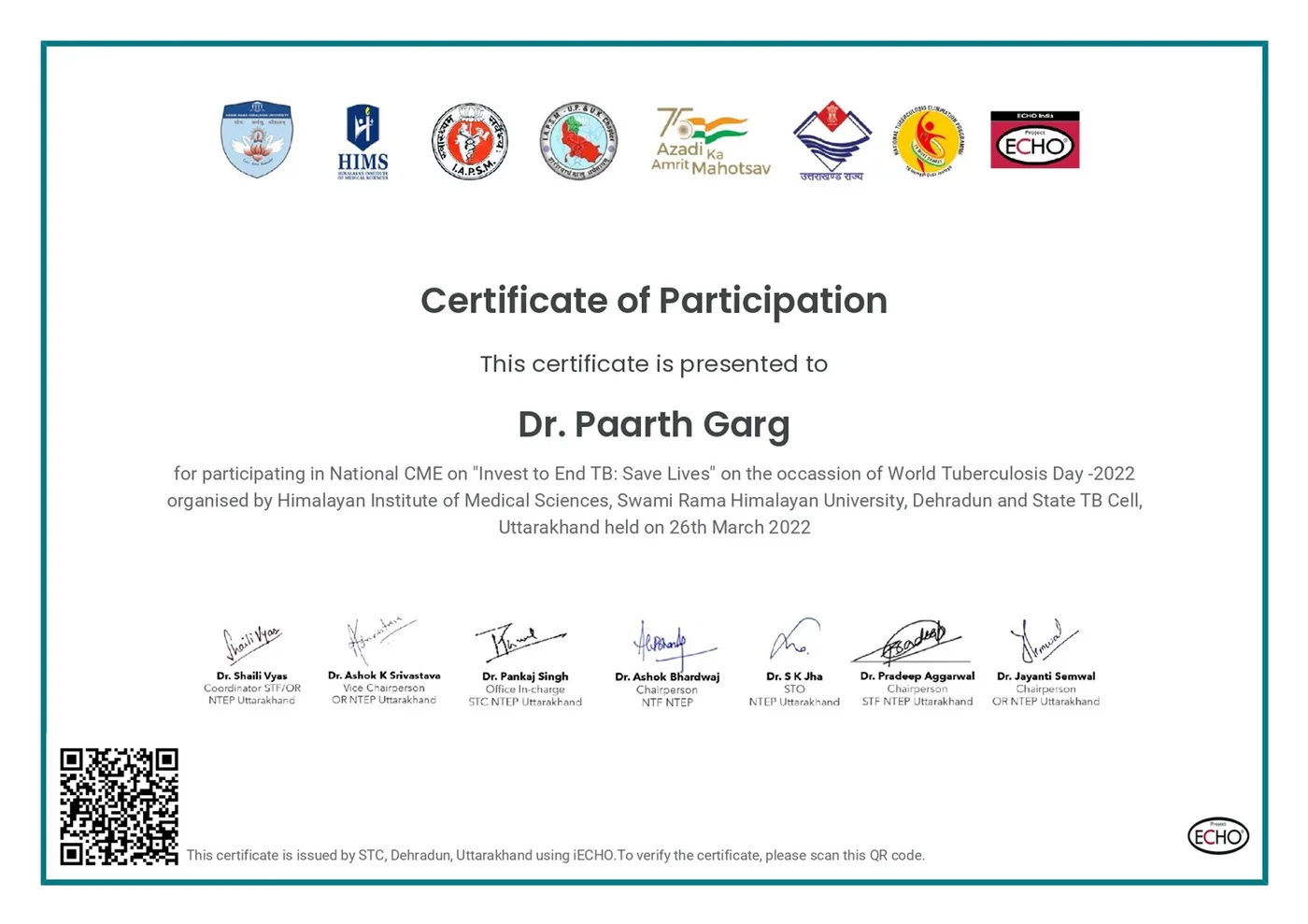The image size is (1308, 924).
Task: Click the Uttarakhand state emblem logo
Action: (832, 141)
